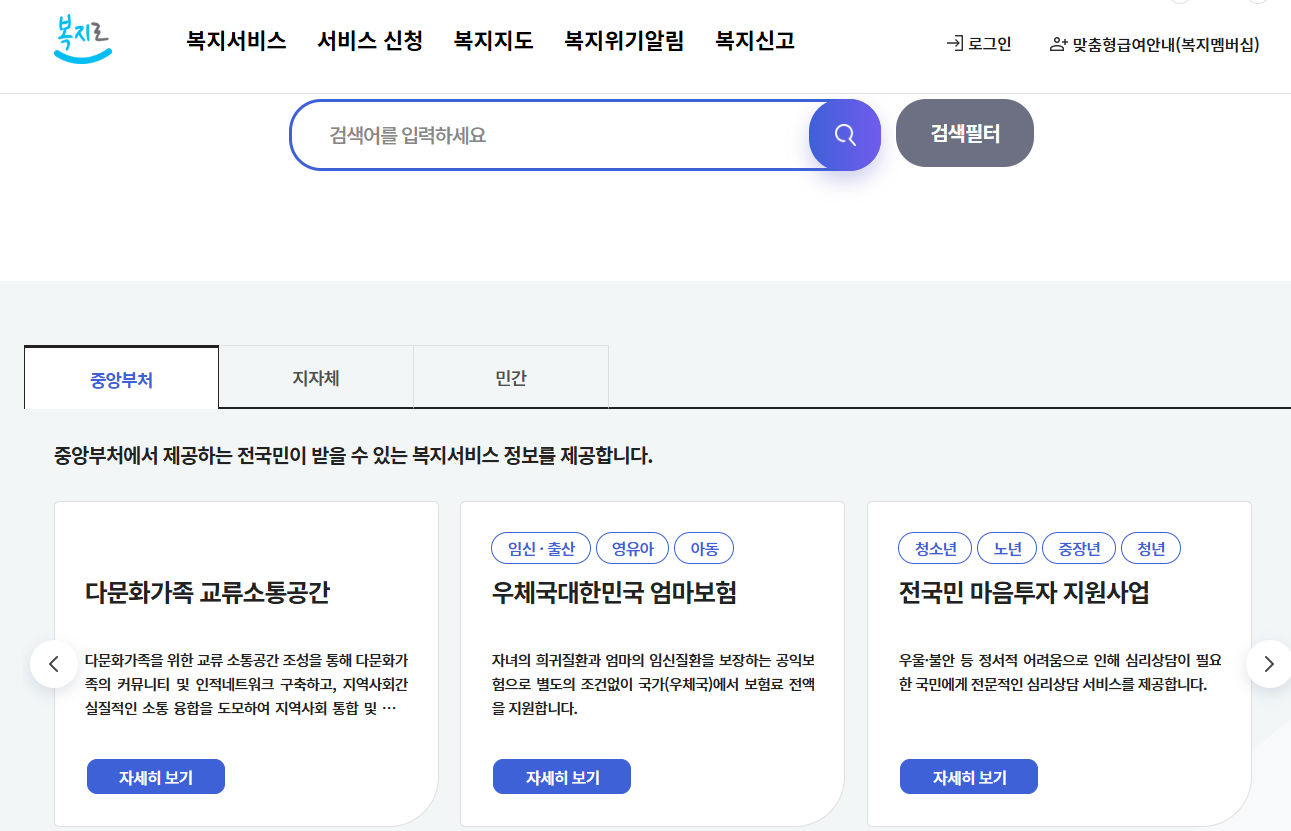Screen dimensions: 1291x831
Task: Click the 노년 tag
Action: coord(1007,548)
